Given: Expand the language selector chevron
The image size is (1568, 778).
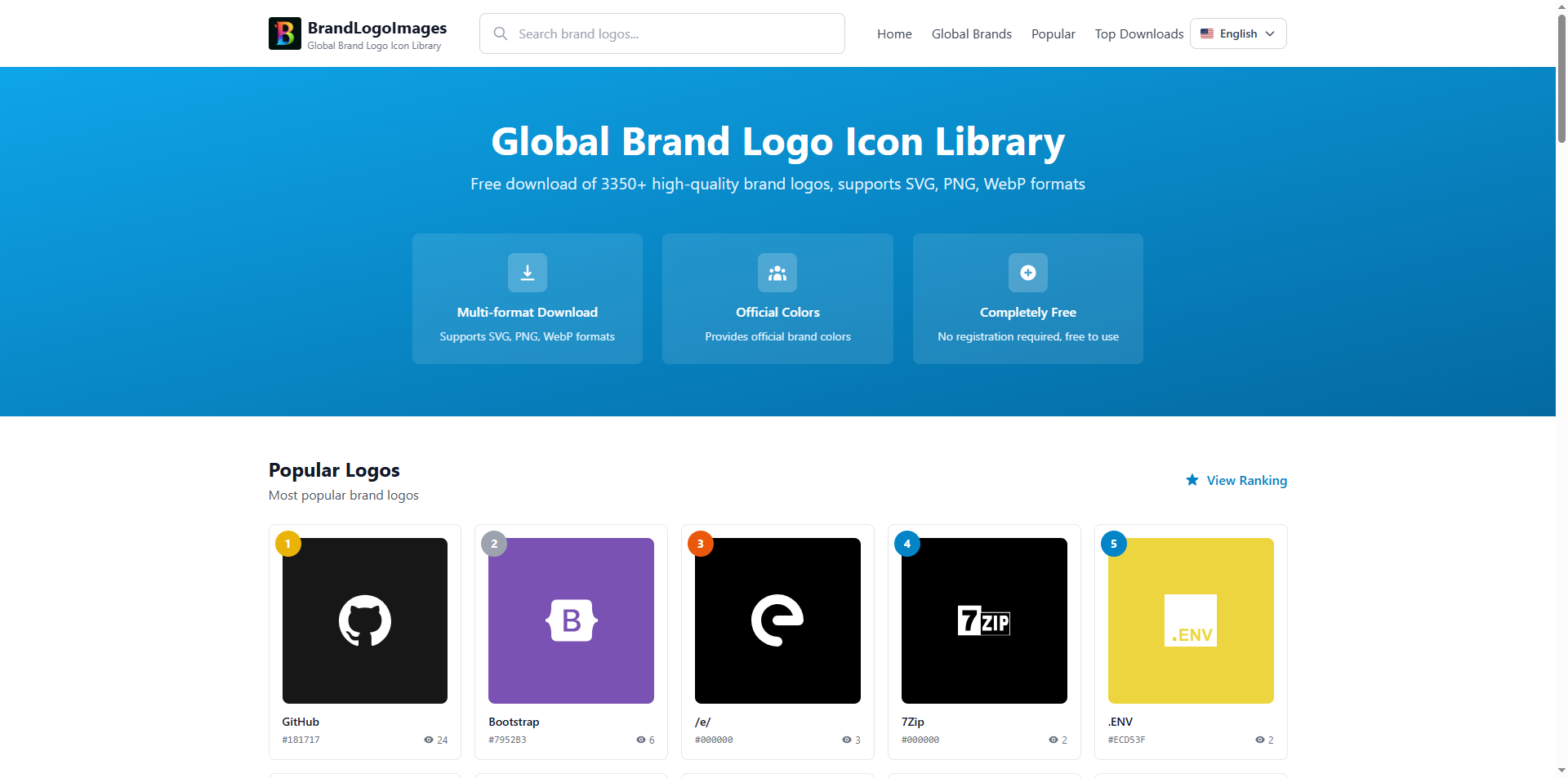Looking at the screenshot, I should pyautogui.click(x=1271, y=33).
